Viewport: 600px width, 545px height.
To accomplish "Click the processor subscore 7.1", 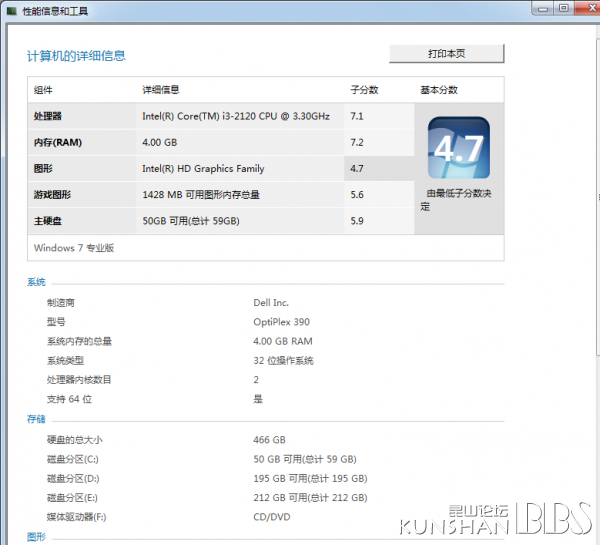I will [357, 116].
